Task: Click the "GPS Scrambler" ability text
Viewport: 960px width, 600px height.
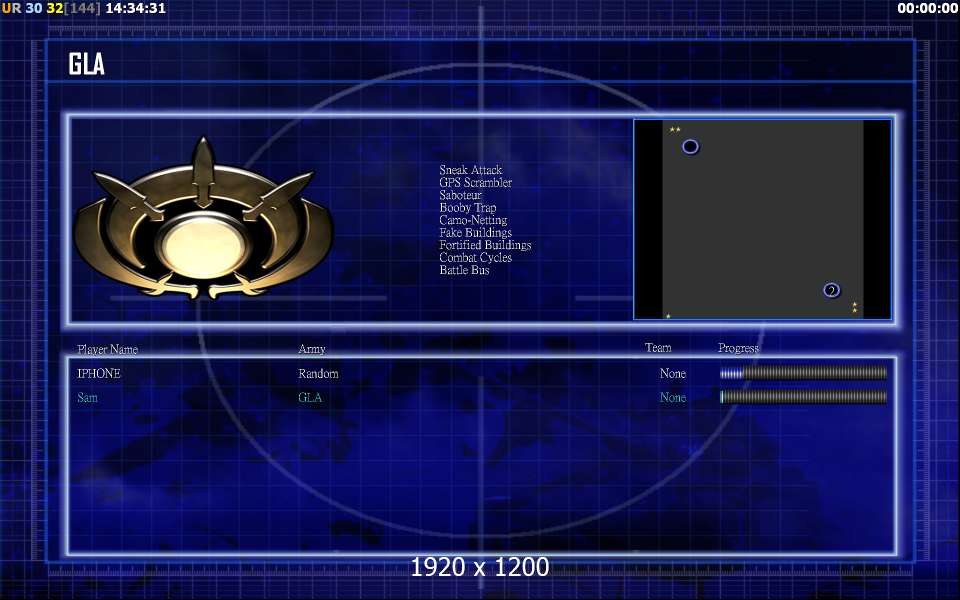Action: pyautogui.click(x=475, y=182)
